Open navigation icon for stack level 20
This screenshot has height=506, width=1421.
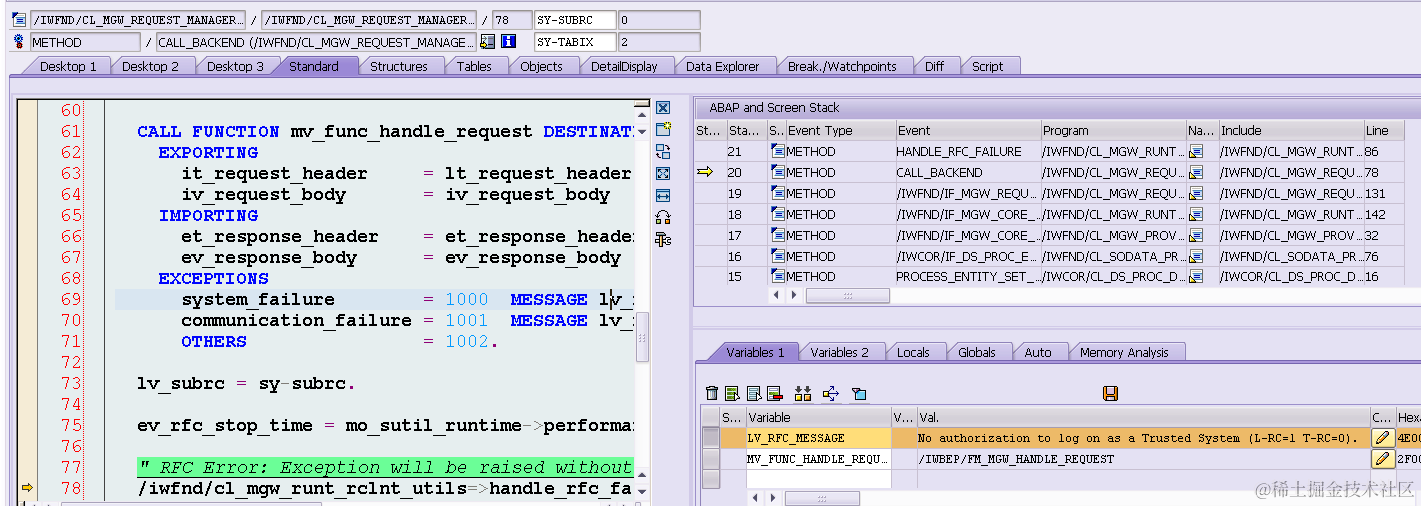tap(1196, 173)
